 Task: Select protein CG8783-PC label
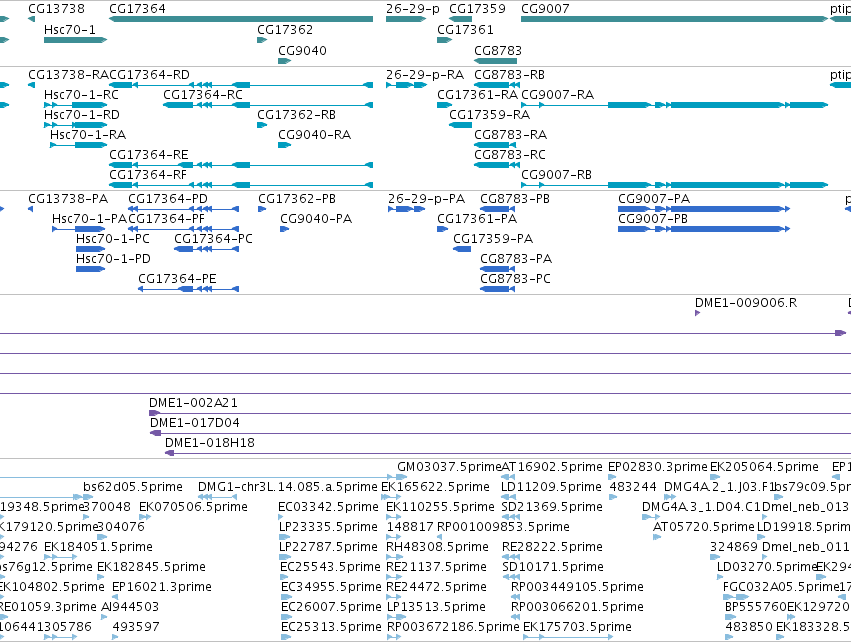tap(515, 279)
